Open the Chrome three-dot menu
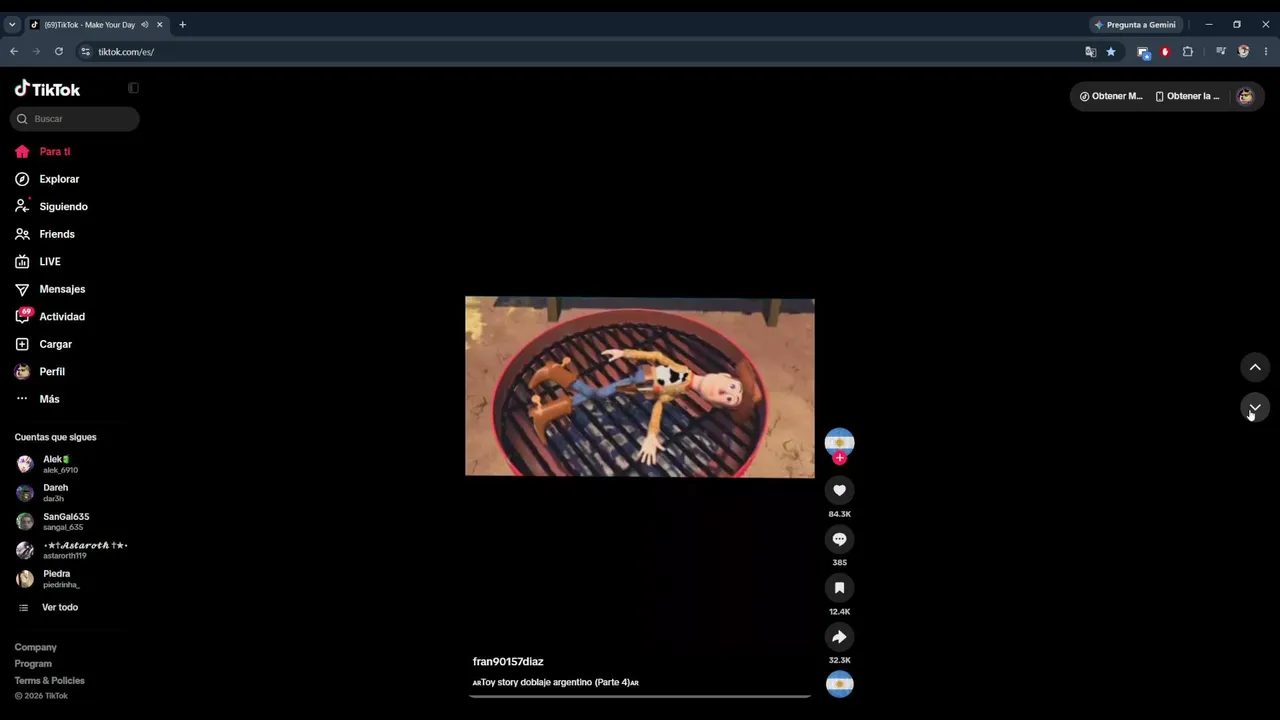This screenshot has width=1280, height=720. [x=1266, y=52]
